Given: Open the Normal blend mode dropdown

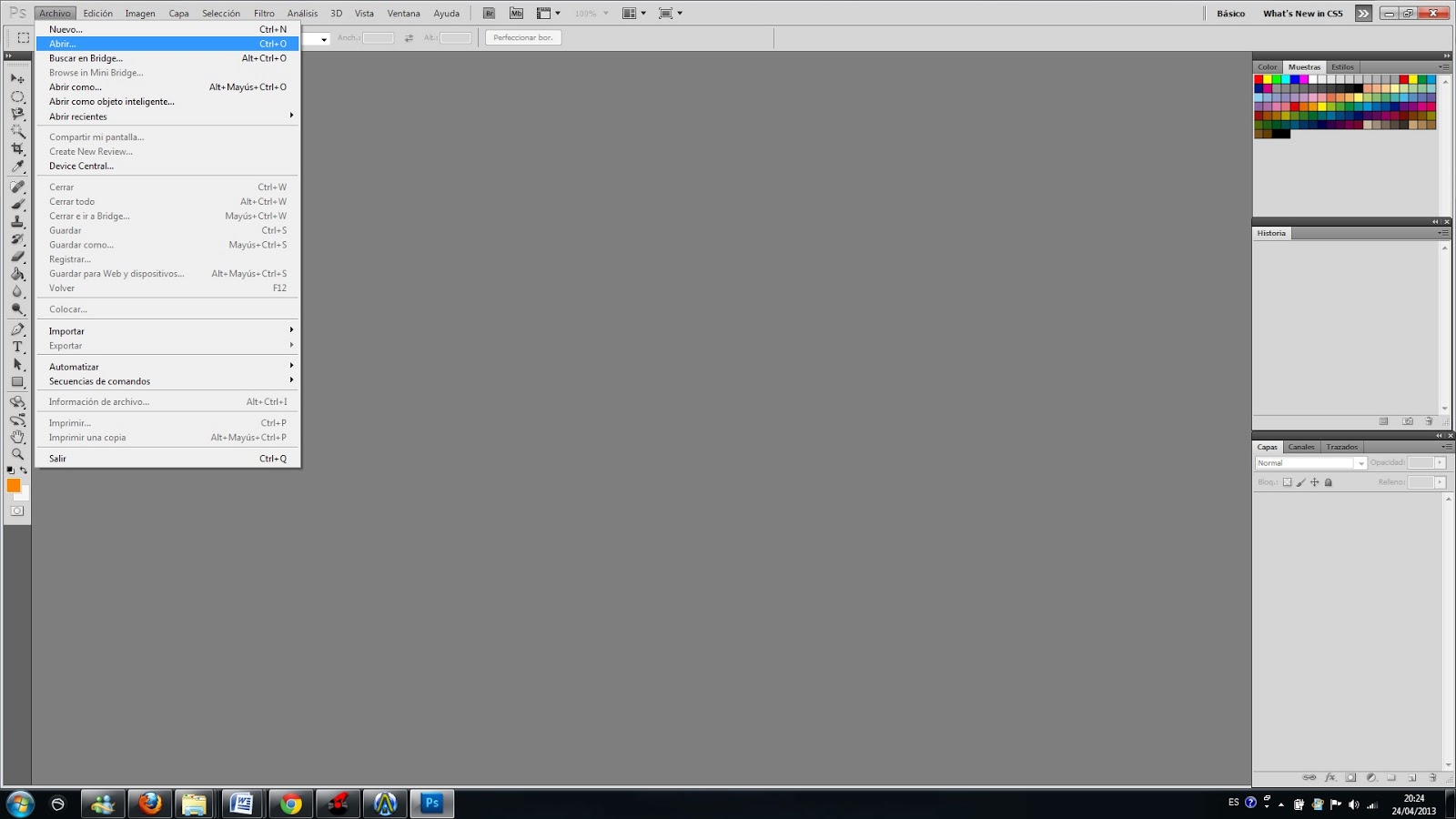Looking at the screenshot, I should [1311, 463].
